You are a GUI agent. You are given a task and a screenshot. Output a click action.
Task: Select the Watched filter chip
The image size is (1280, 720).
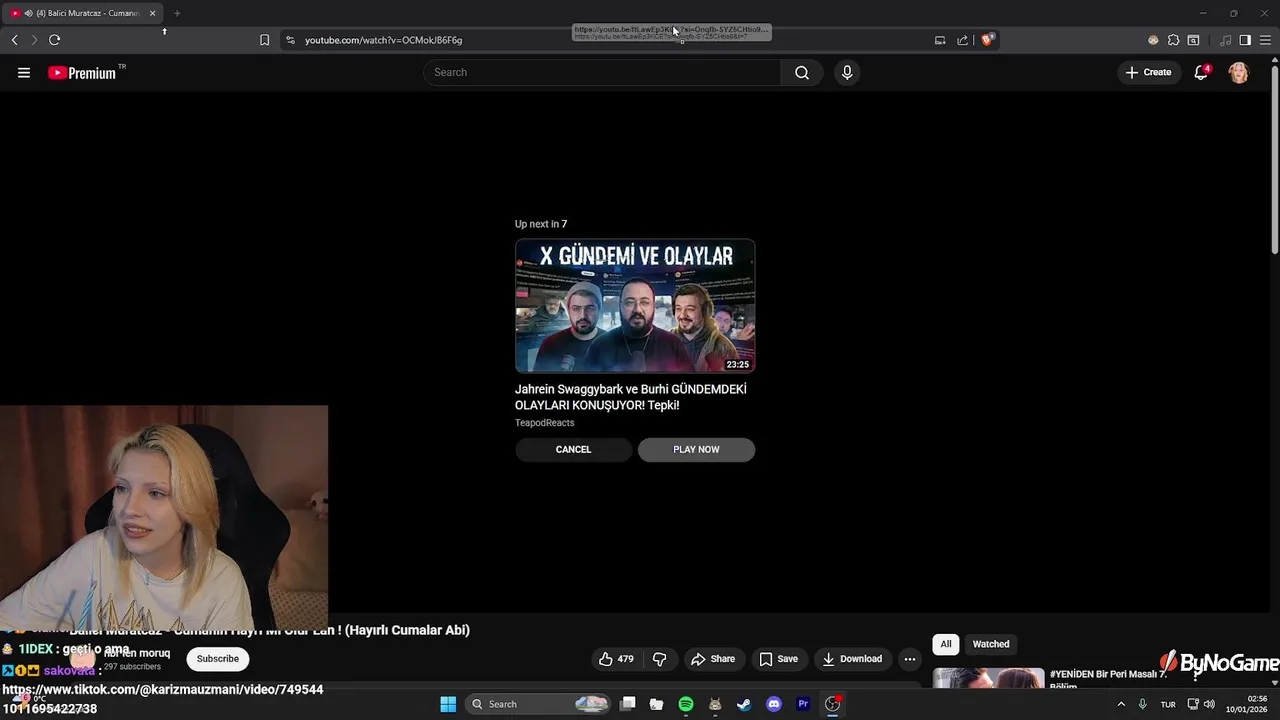pos(991,644)
